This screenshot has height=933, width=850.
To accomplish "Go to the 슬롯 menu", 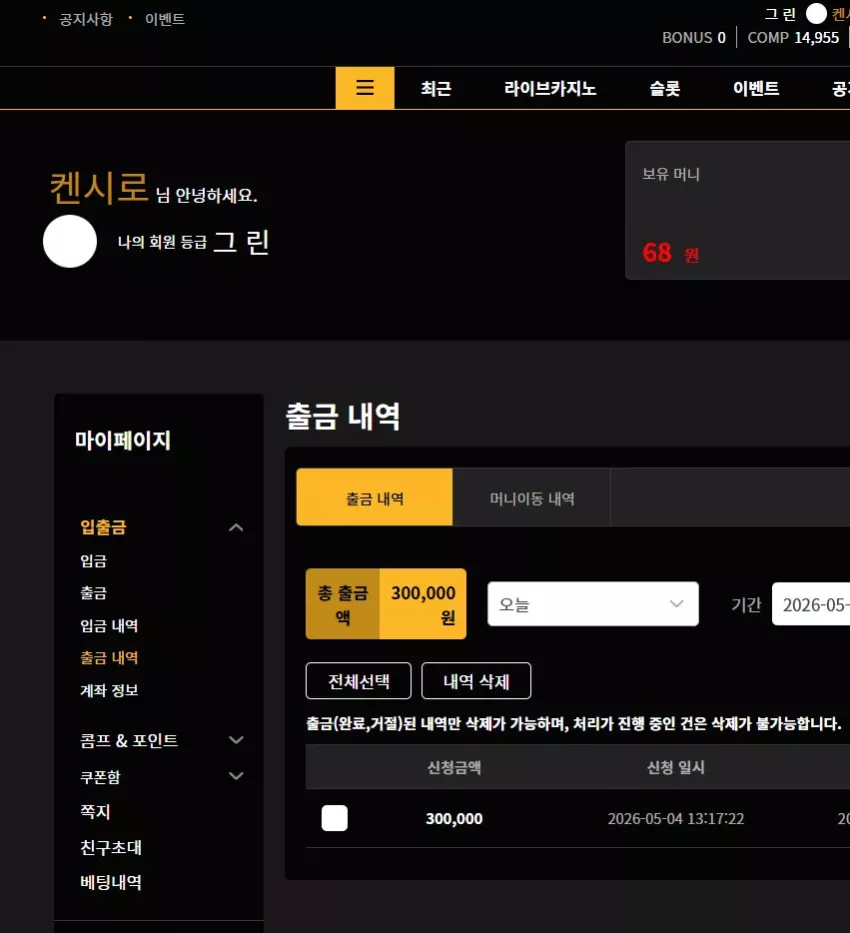I will pos(664,89).
